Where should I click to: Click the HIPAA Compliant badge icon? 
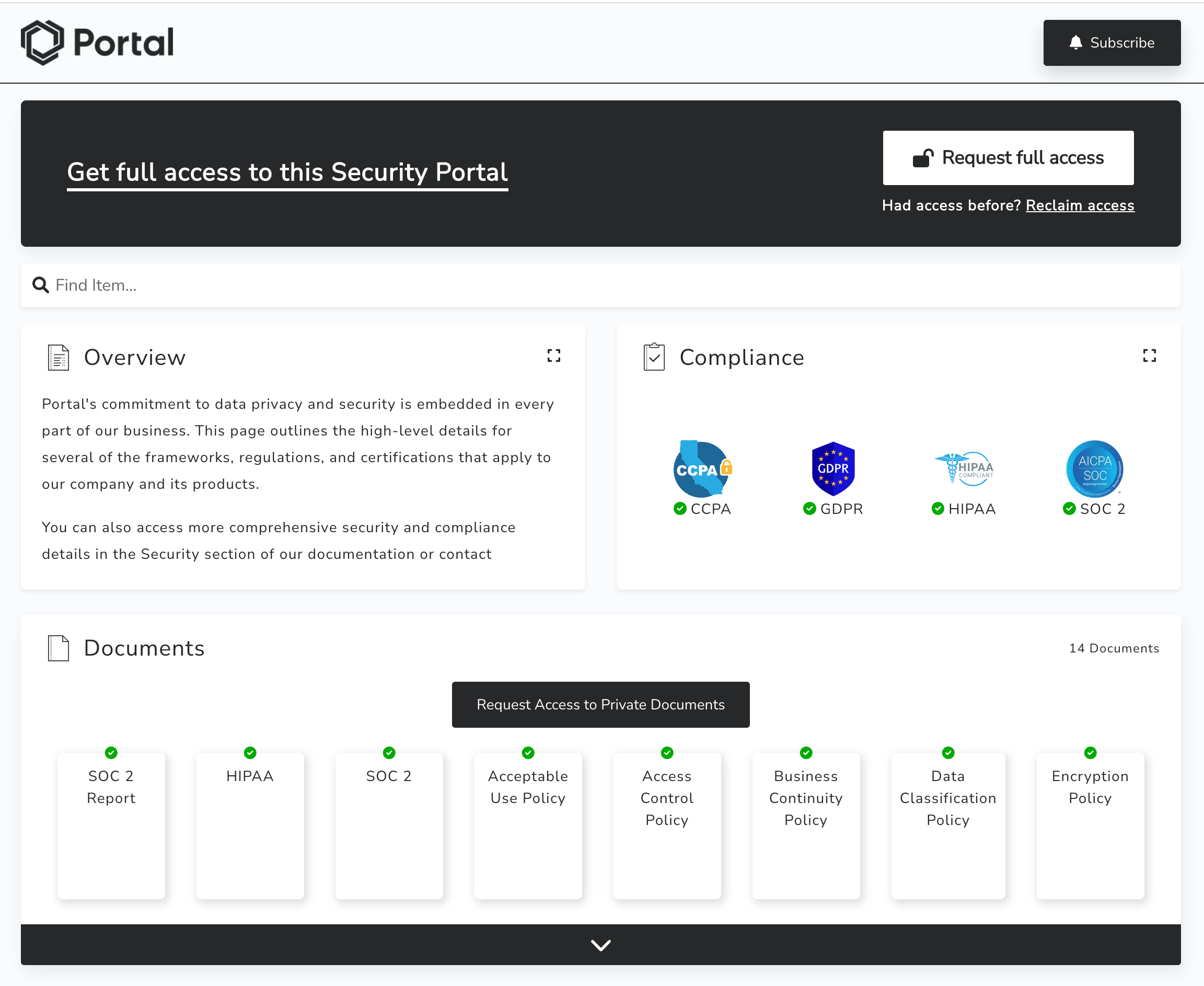[964, 468]
